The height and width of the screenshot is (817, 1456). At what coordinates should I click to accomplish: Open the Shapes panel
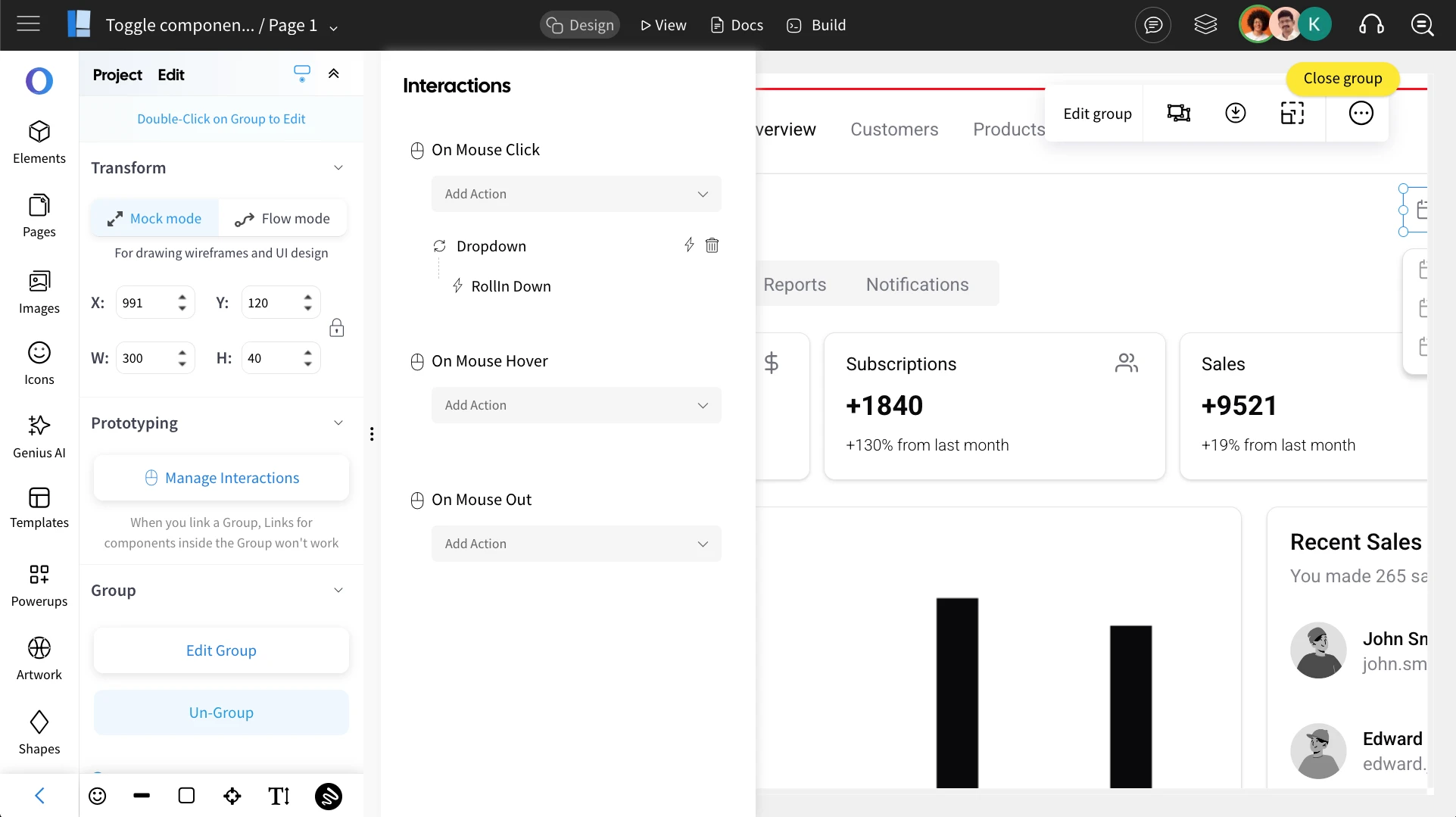[x=39, y=732]
